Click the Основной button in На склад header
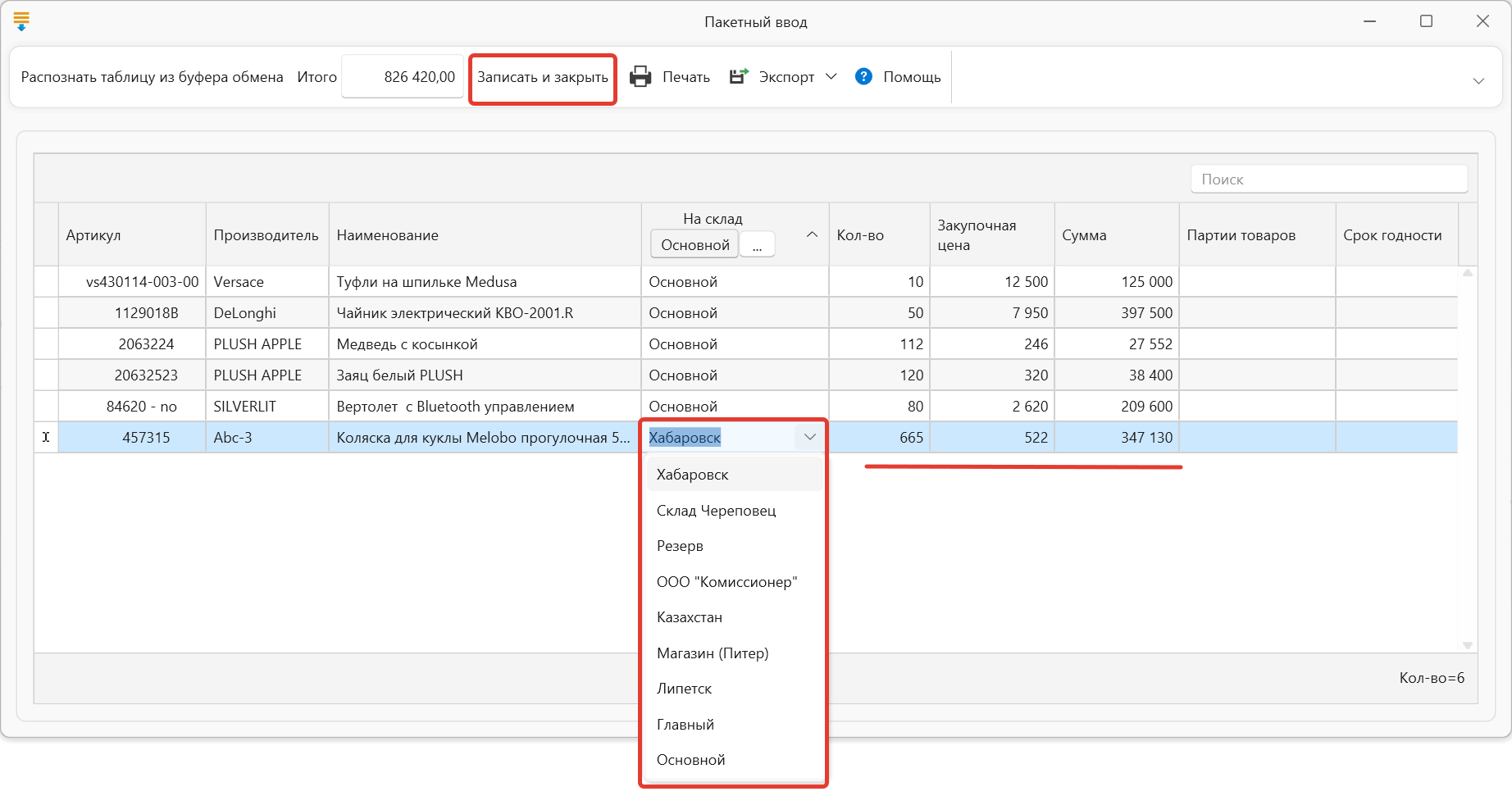The image size is (1512, 796). point(695,244)
